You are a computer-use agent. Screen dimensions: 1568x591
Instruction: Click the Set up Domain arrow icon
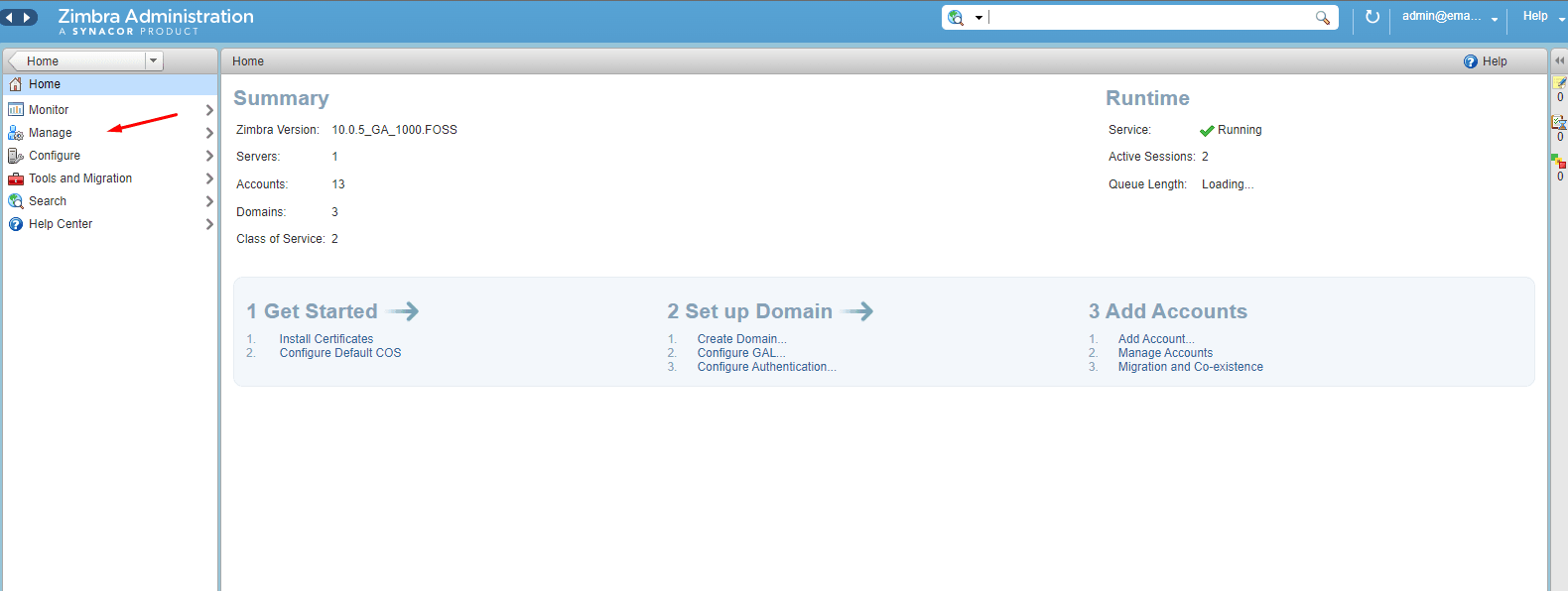[x=857, y=311]
